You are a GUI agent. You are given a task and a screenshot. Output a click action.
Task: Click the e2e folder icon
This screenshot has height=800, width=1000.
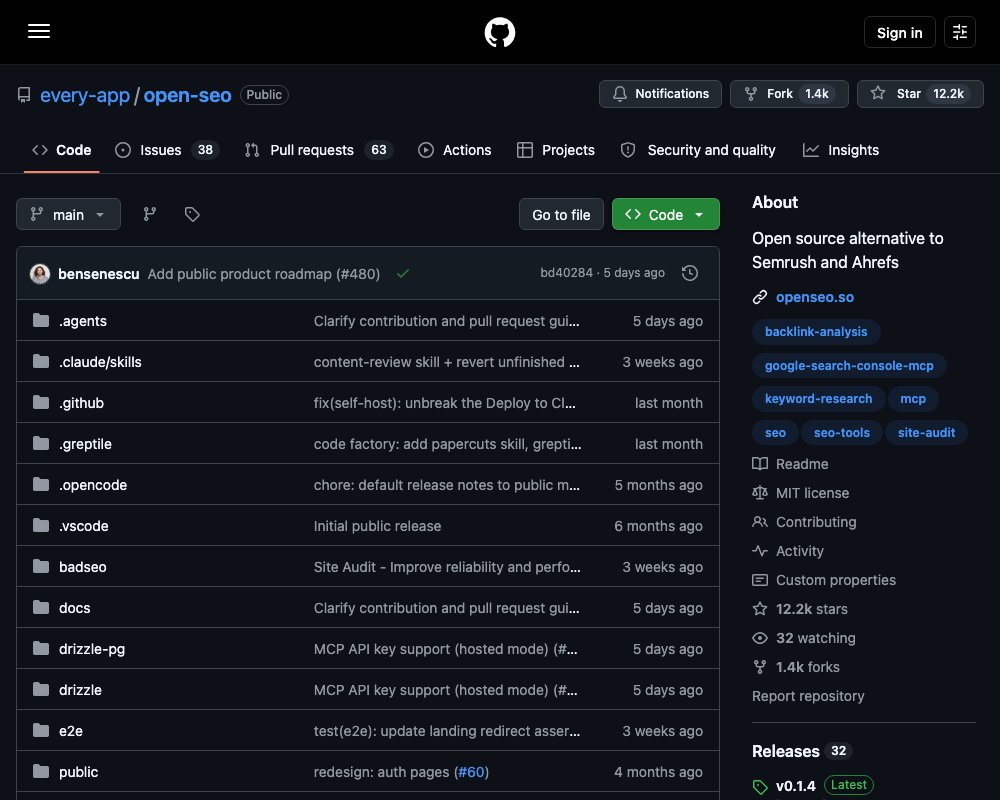pyautogui.click(x=41, y=730)
